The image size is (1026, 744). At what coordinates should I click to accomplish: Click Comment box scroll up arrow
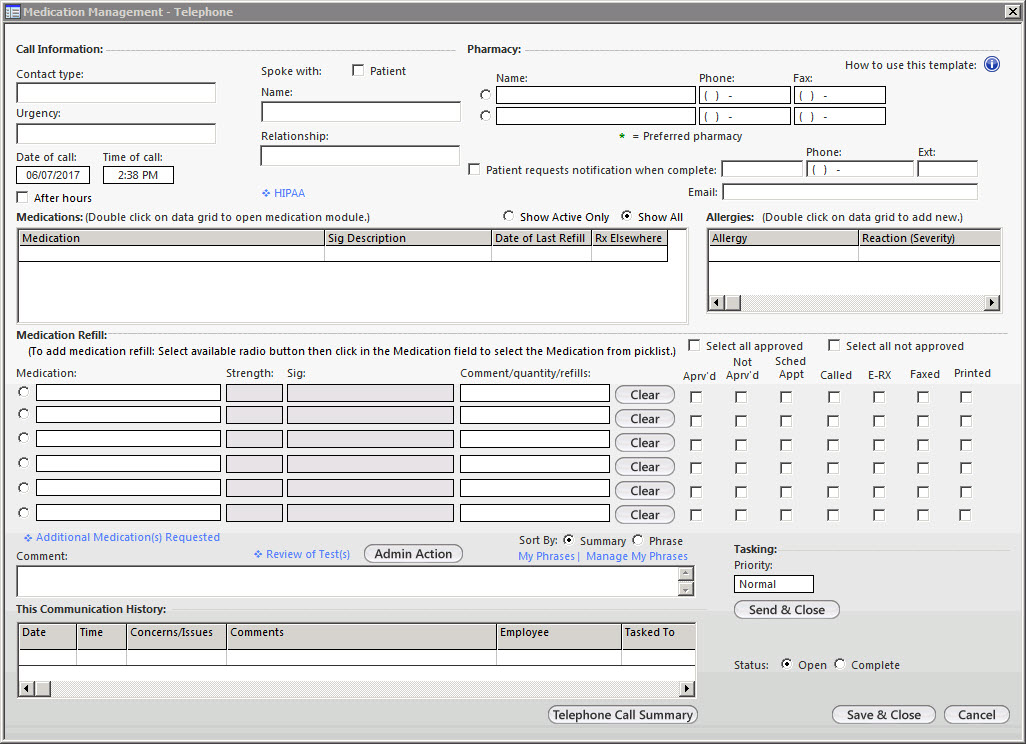(686, 574)
